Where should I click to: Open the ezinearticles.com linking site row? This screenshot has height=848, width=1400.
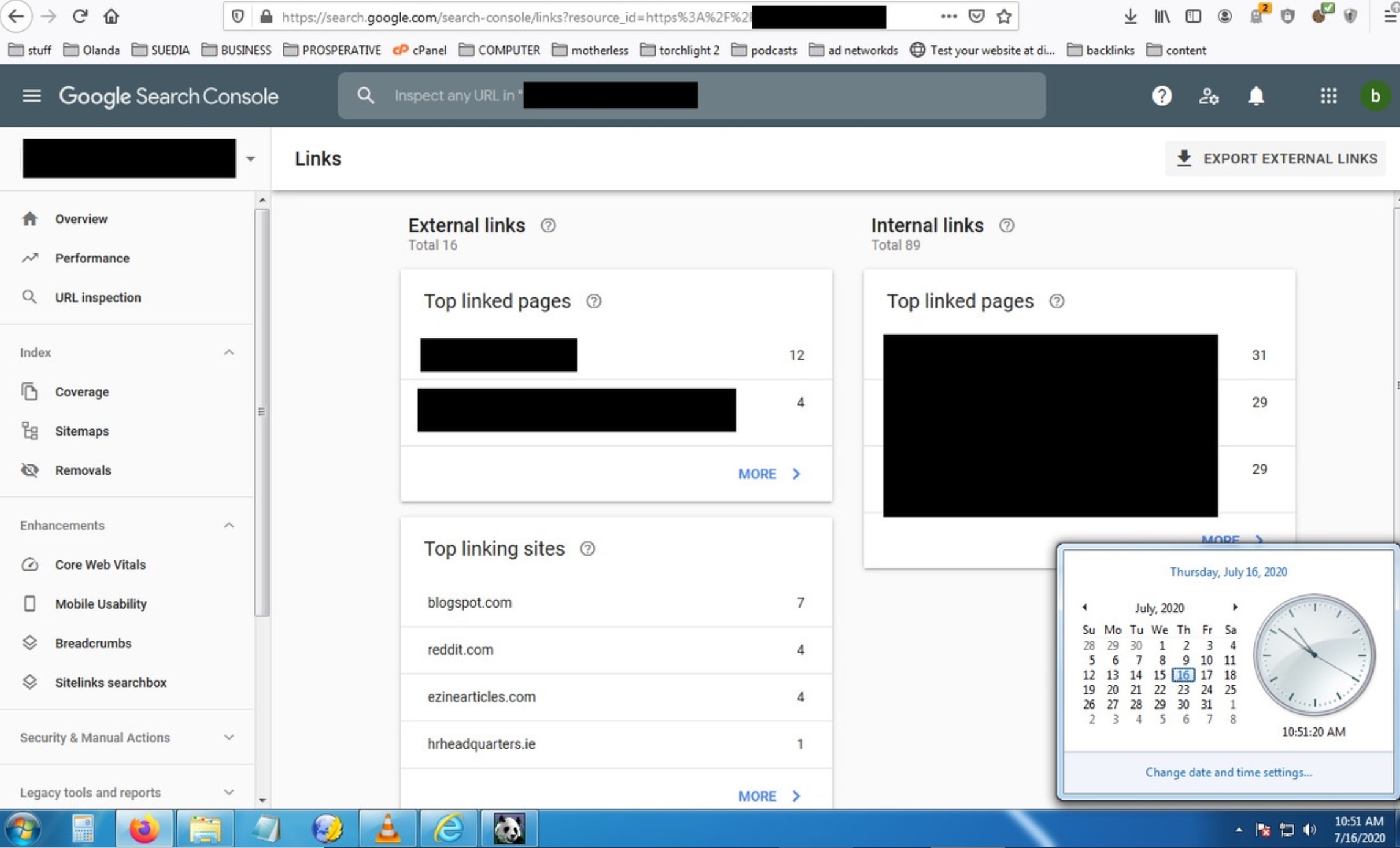tap(616, 697)
